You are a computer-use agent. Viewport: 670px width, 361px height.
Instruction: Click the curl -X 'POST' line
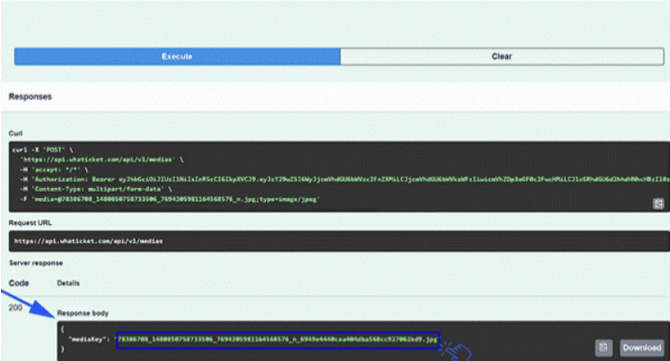pos(43,150)
